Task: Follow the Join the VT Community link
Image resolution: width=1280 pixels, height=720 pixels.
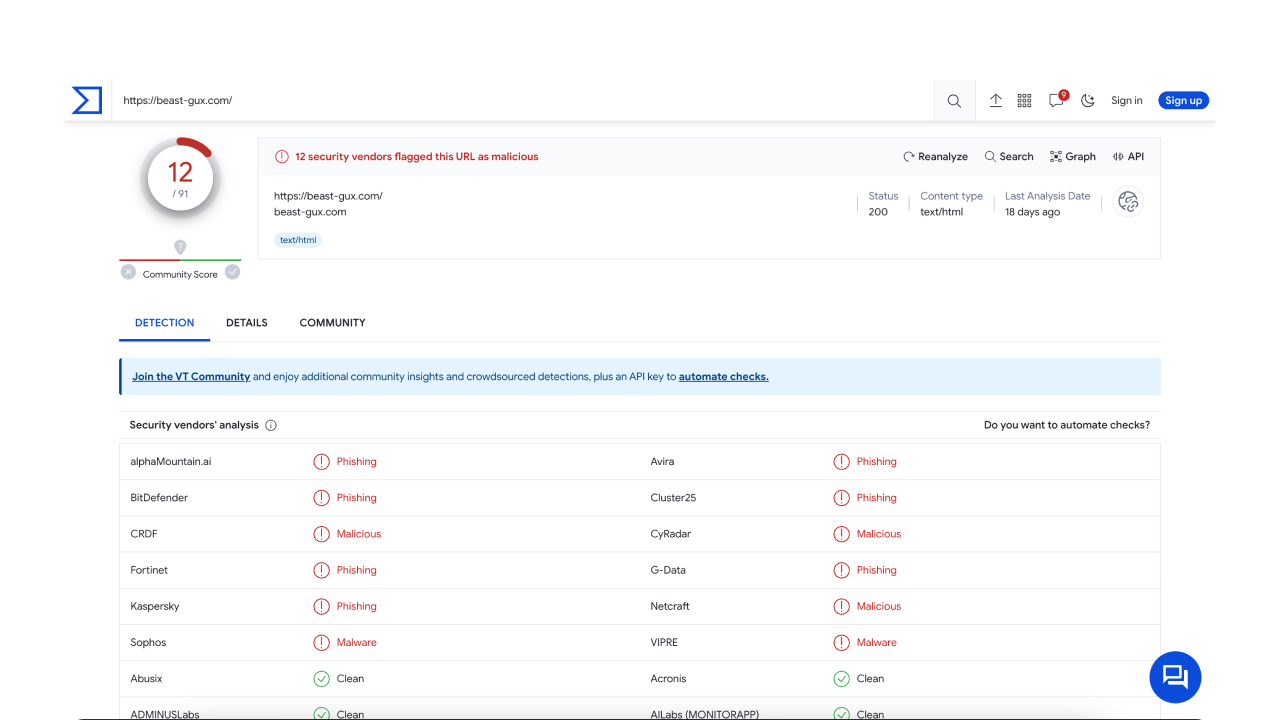Action: tap(191, 376)
